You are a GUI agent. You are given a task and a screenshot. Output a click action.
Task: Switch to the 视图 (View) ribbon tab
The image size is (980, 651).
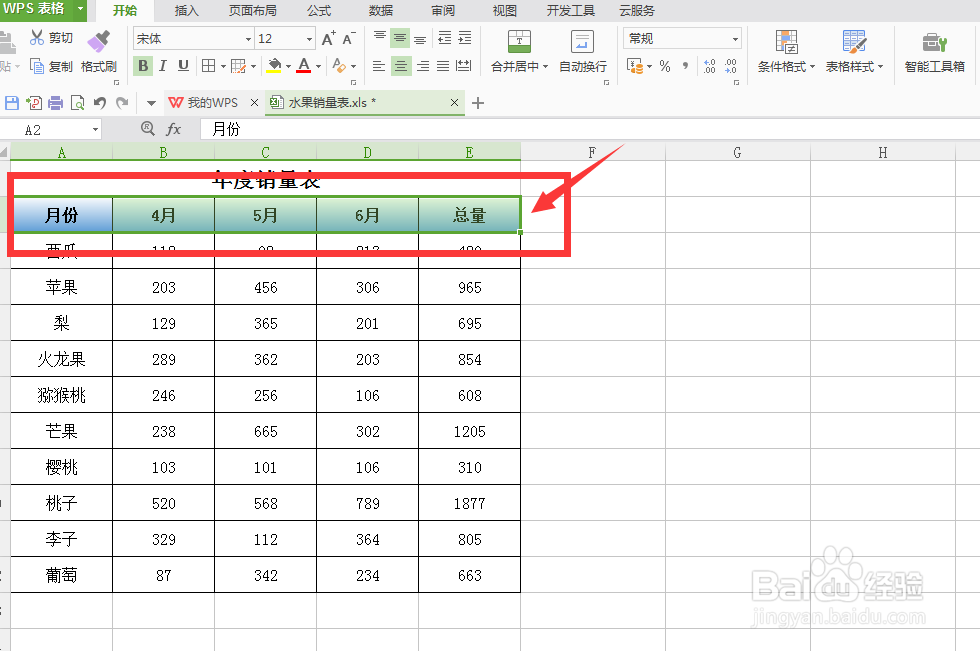[x=504, y=11]
